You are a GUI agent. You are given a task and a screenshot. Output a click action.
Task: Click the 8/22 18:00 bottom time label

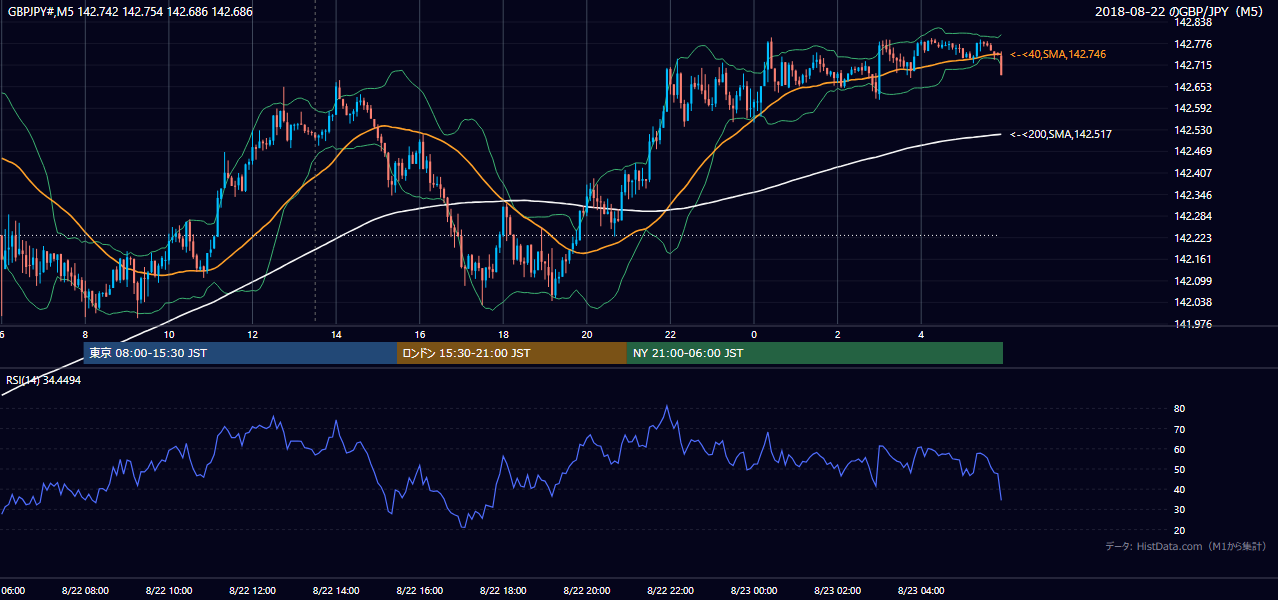click(x=503, y=590)
